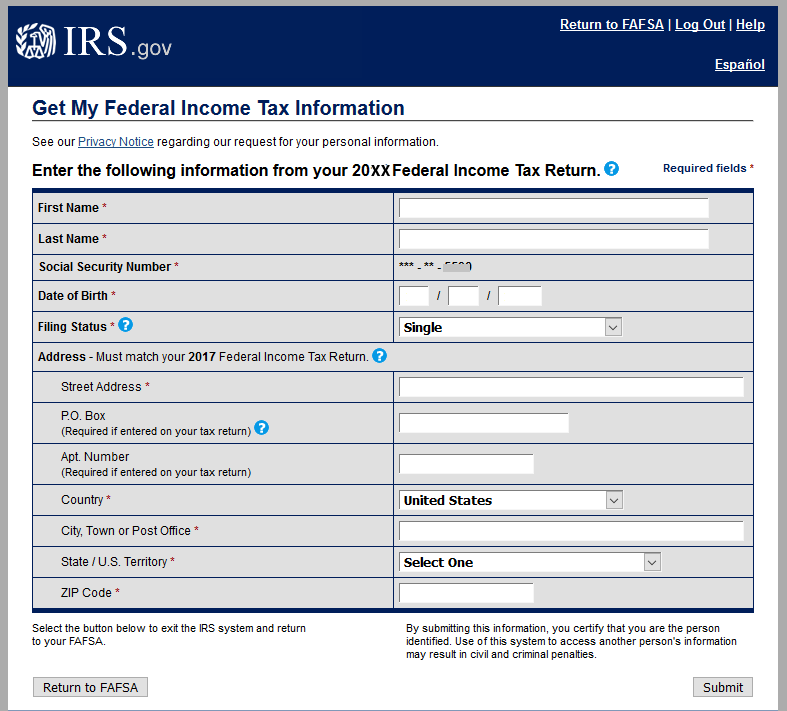Focus the ZIP Code field

coord(466,593)
